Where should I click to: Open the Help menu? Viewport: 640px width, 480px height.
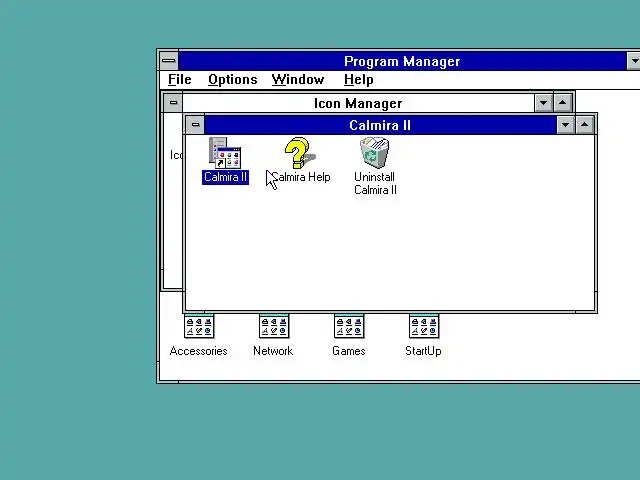tap(358, 79)
